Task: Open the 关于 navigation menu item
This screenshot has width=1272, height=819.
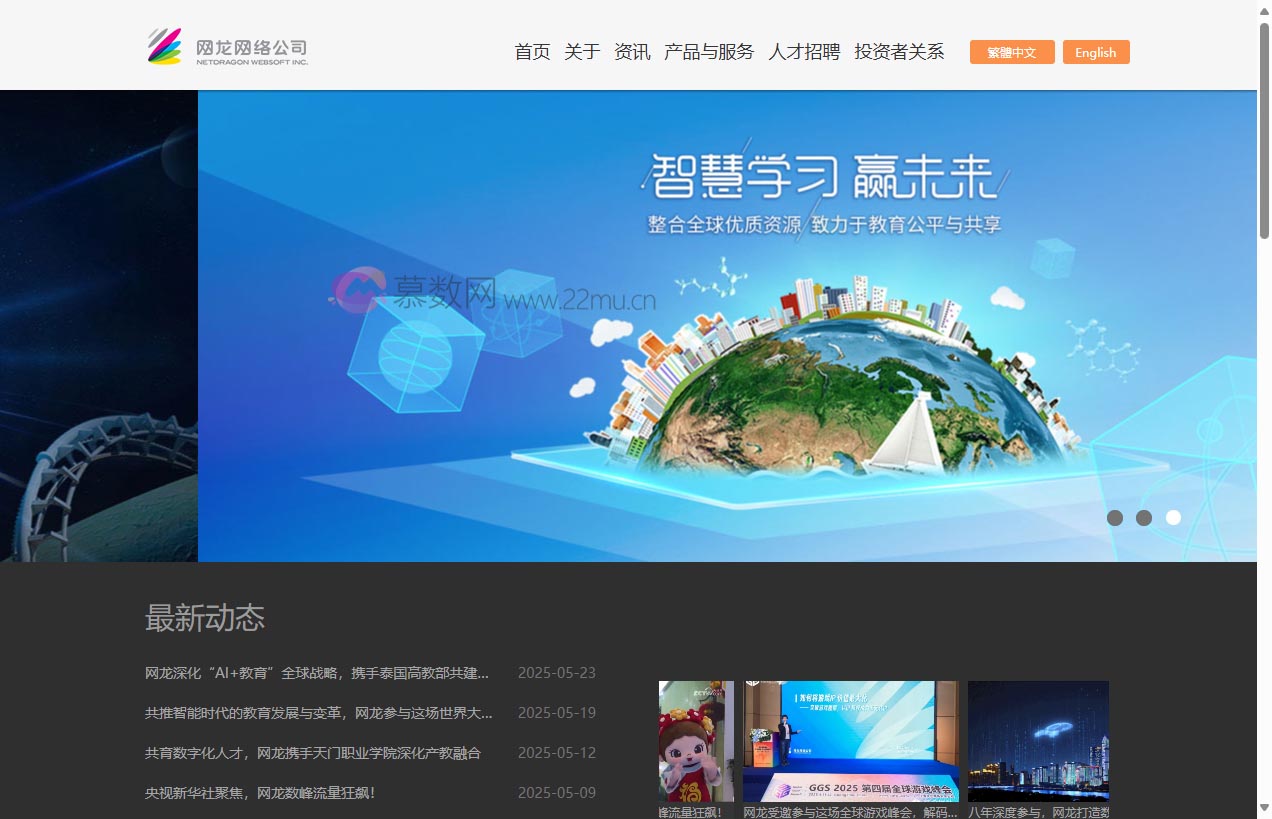Action: [581, 52]
